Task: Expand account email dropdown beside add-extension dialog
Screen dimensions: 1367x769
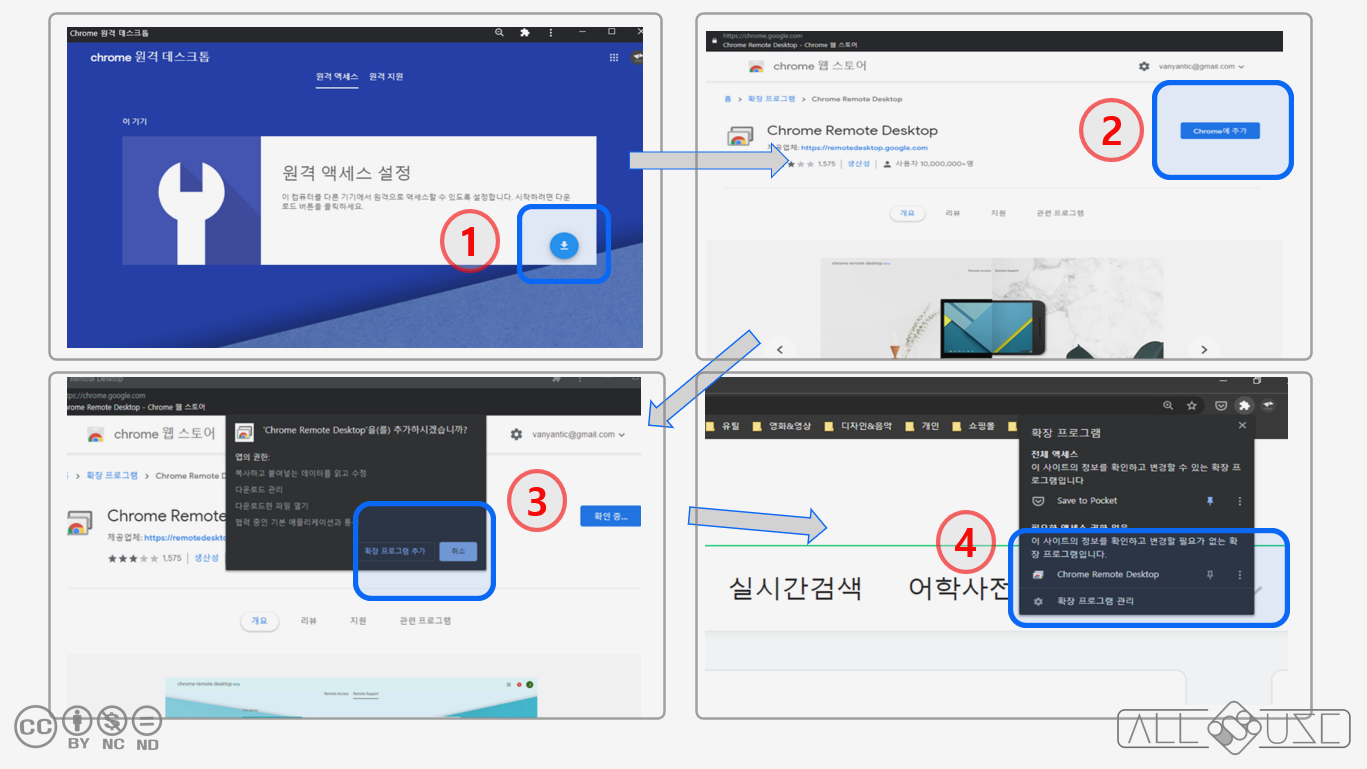Action: [x=579, y=434]
